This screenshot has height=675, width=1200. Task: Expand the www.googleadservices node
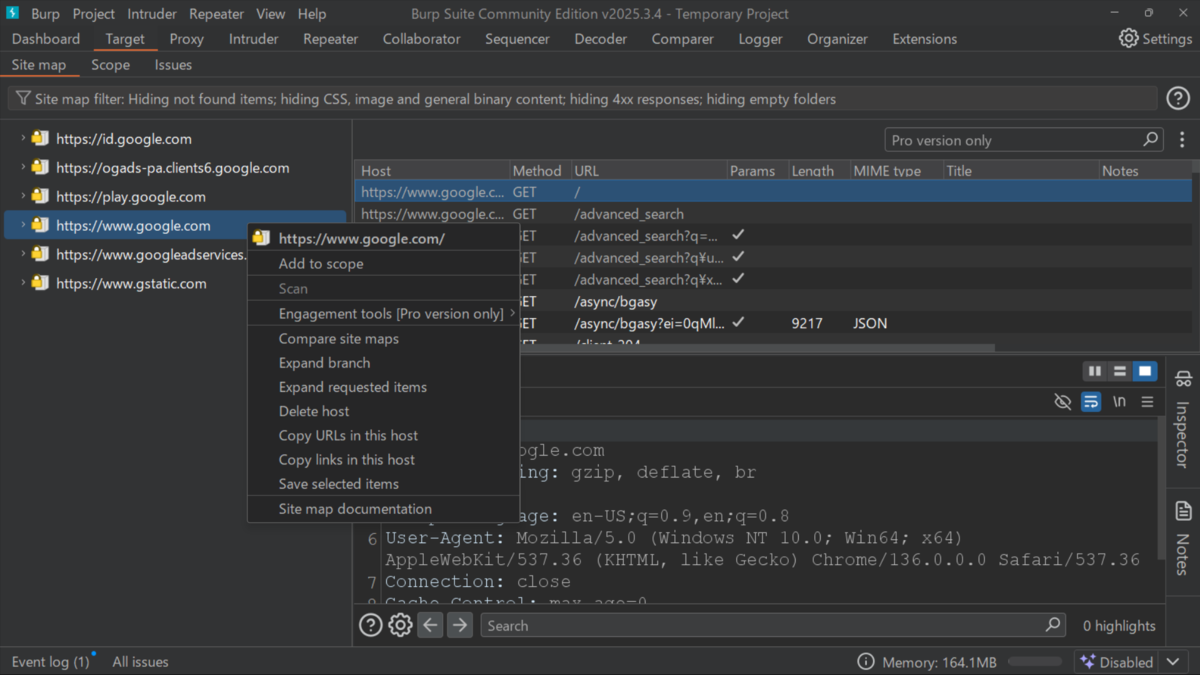[x=23, y=254]
